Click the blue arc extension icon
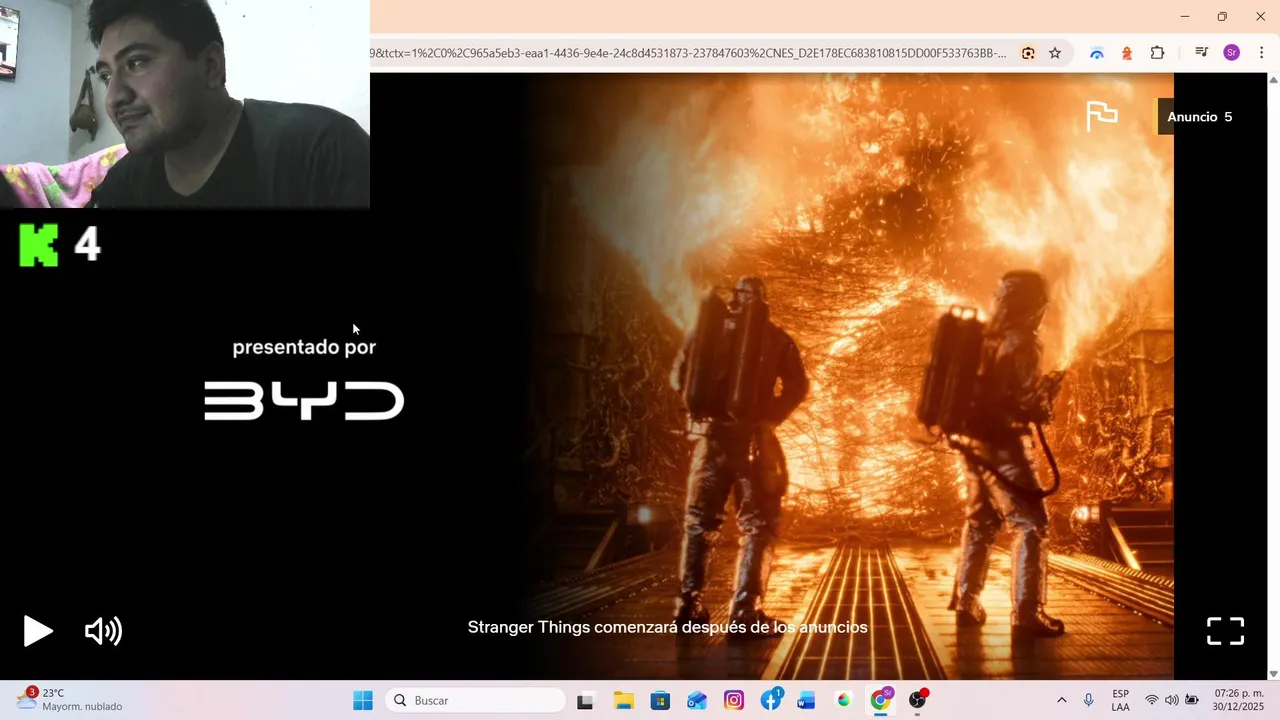 (1097, 53)
